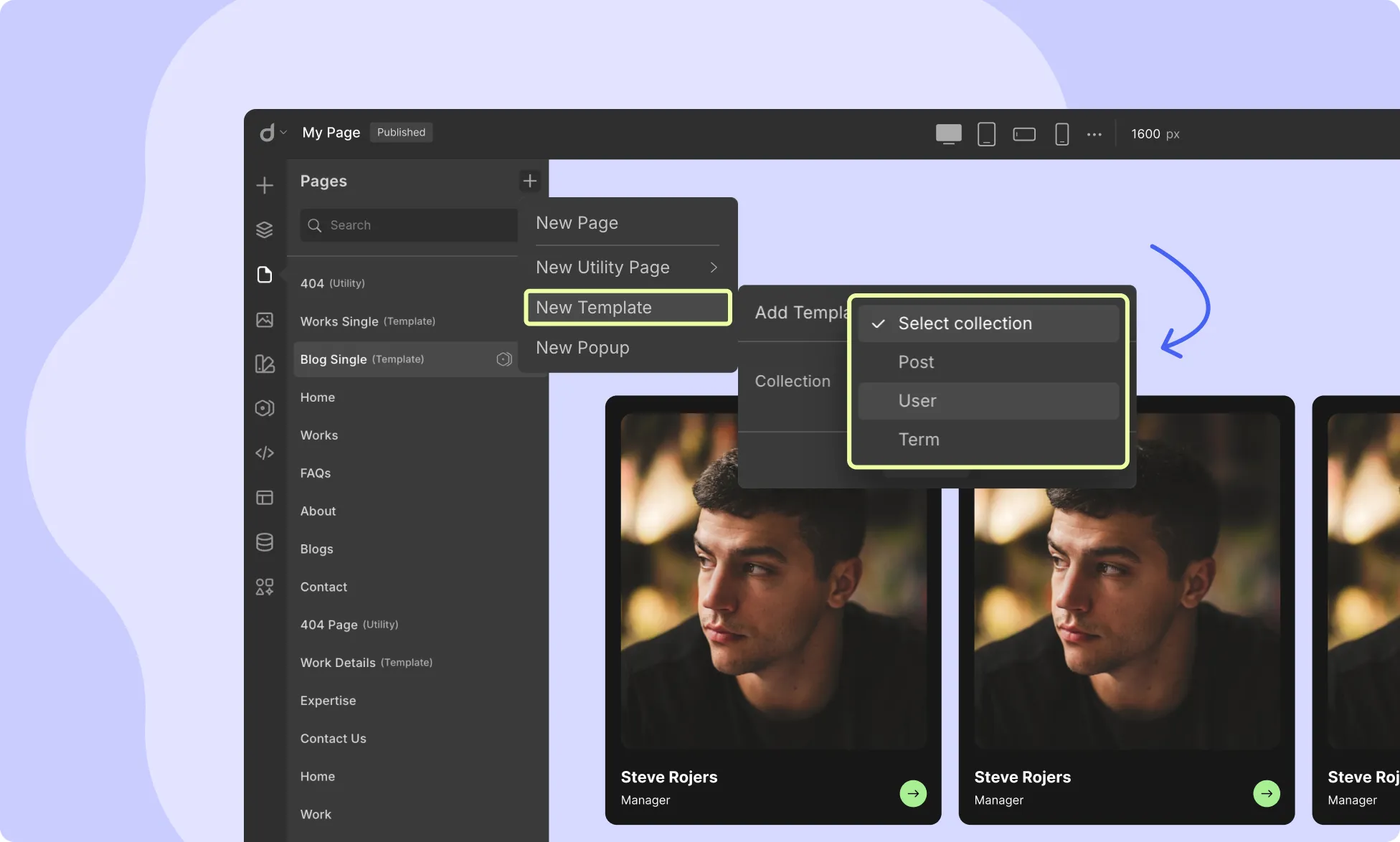Expand the New Utility Page submenu
Viewport: 1400px width, 842px height.
(x=628, y=268)
